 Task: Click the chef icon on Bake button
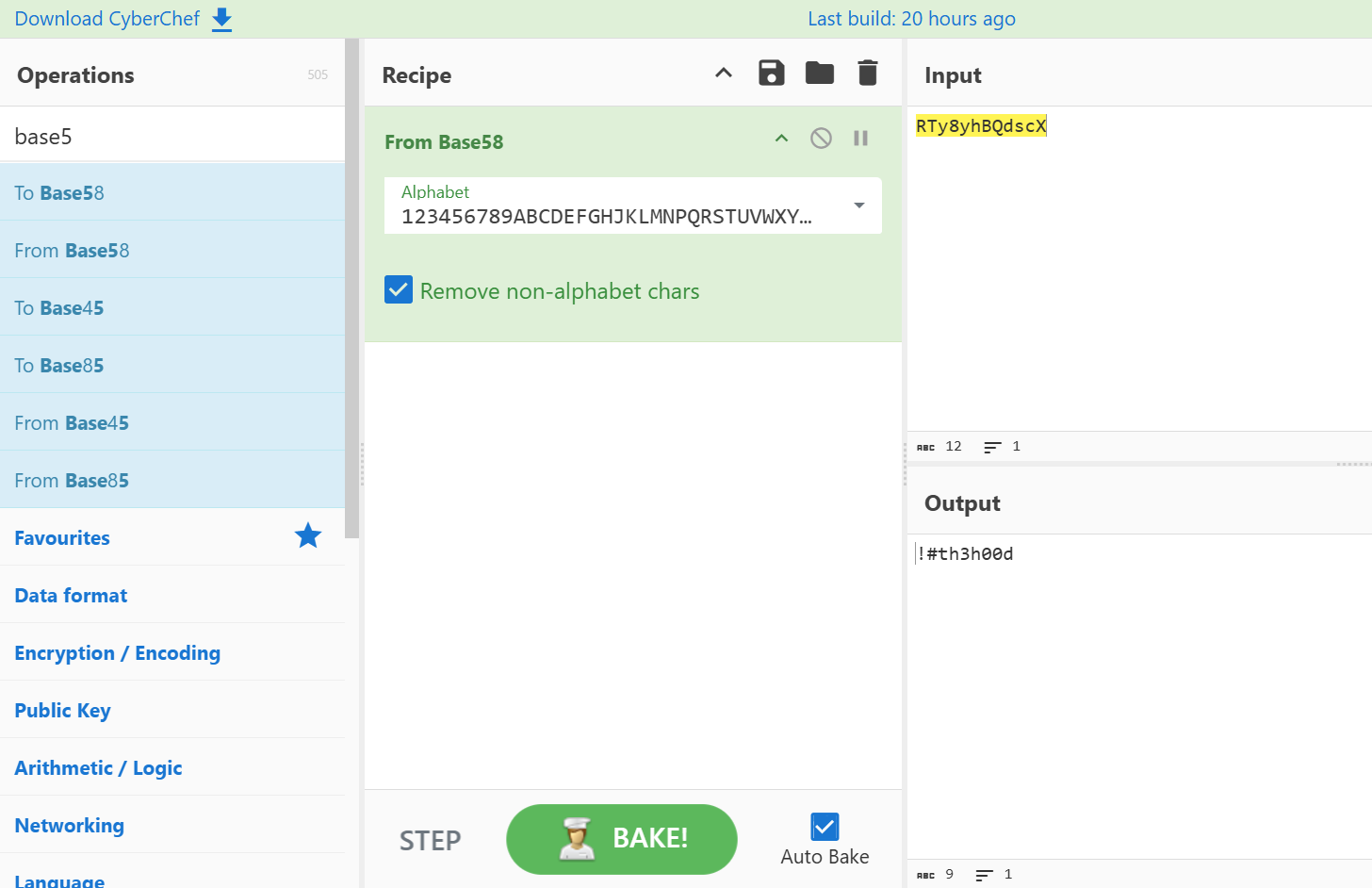577,839
